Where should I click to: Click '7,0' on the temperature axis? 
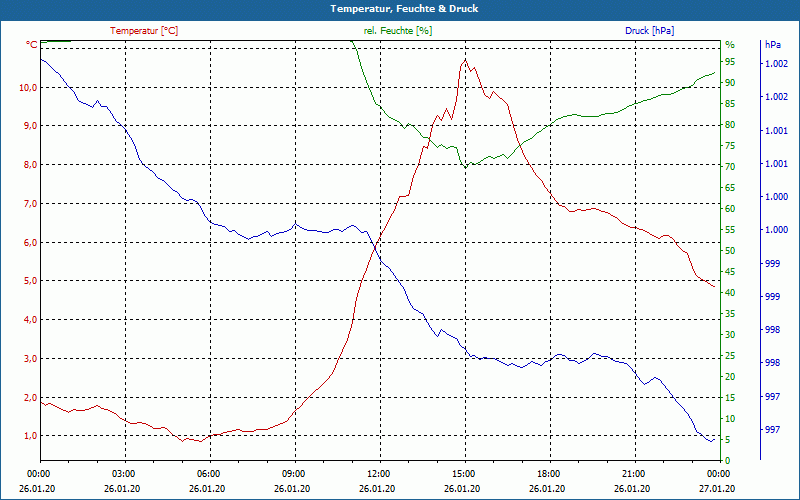coord(30,204)
